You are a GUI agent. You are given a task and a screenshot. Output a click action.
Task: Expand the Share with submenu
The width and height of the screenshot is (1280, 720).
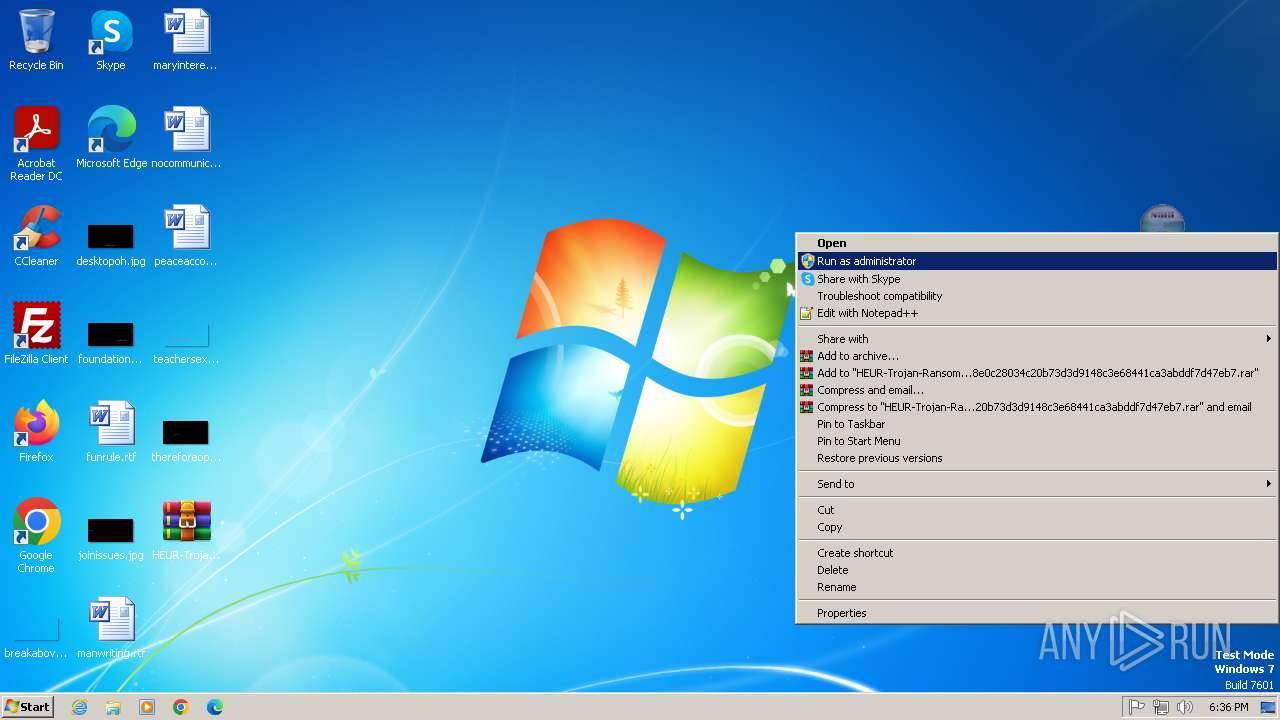point(1036,339)
